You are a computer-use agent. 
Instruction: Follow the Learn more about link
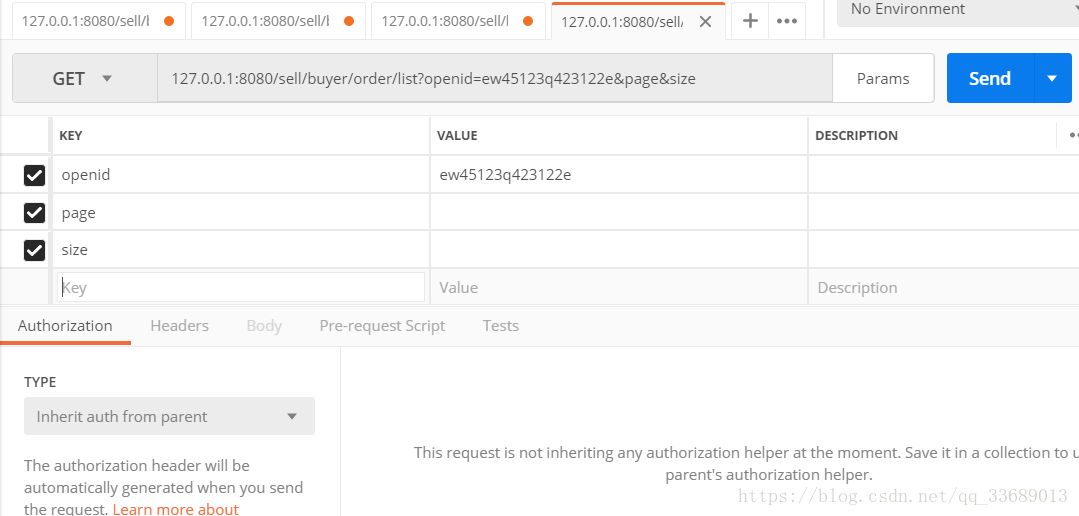tap(175, 509)
